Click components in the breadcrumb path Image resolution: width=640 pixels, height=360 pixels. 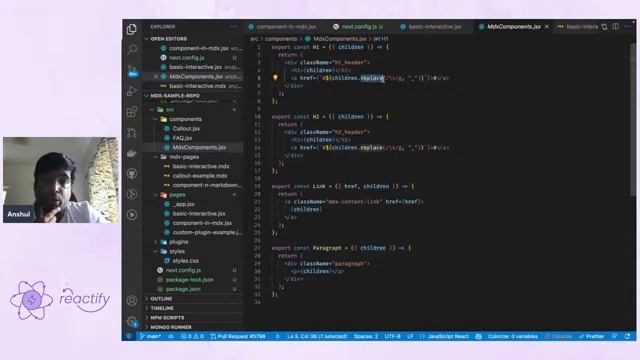click(x=281, y=39)
